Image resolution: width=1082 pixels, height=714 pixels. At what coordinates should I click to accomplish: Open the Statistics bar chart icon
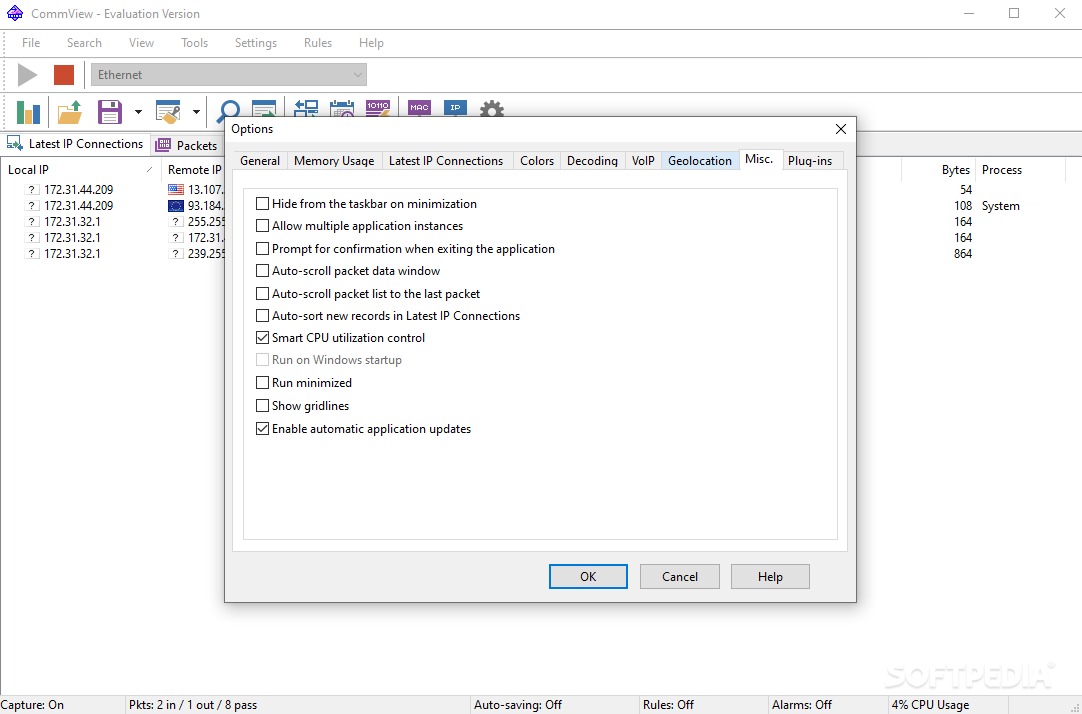(28, 112)
